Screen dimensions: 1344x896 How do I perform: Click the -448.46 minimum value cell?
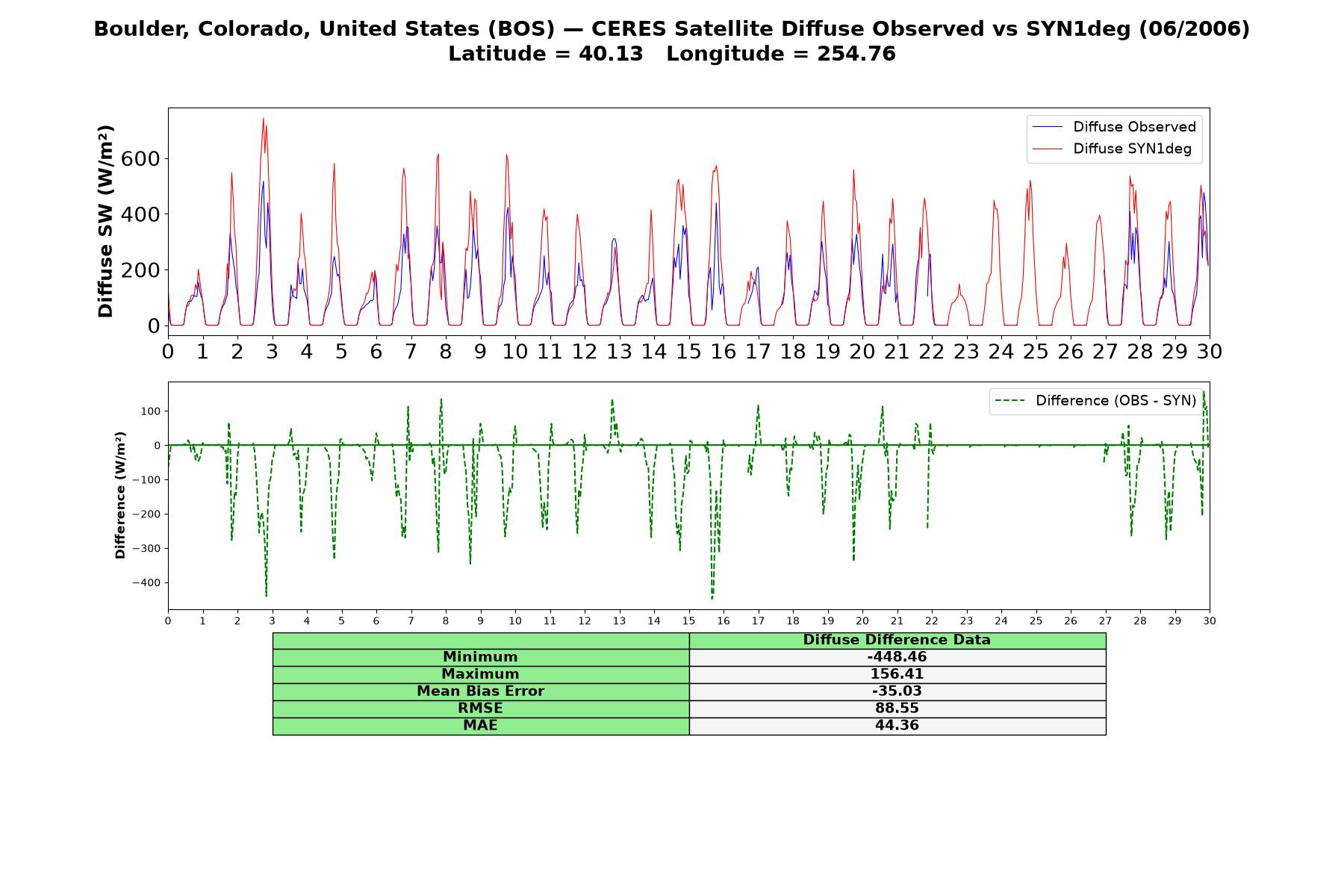click(x=897, y=657)
